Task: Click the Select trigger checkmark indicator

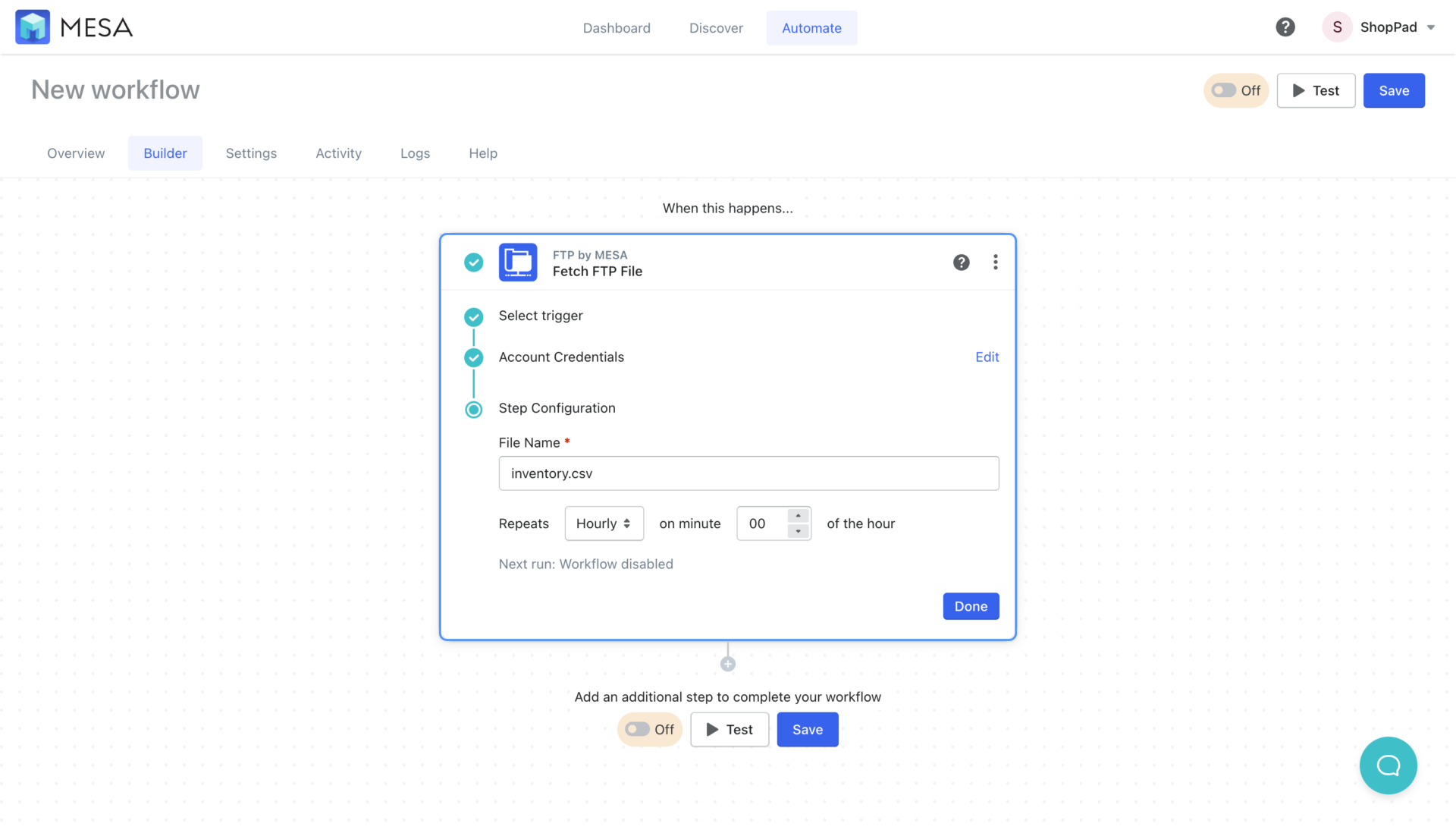Action: [473, 317]
